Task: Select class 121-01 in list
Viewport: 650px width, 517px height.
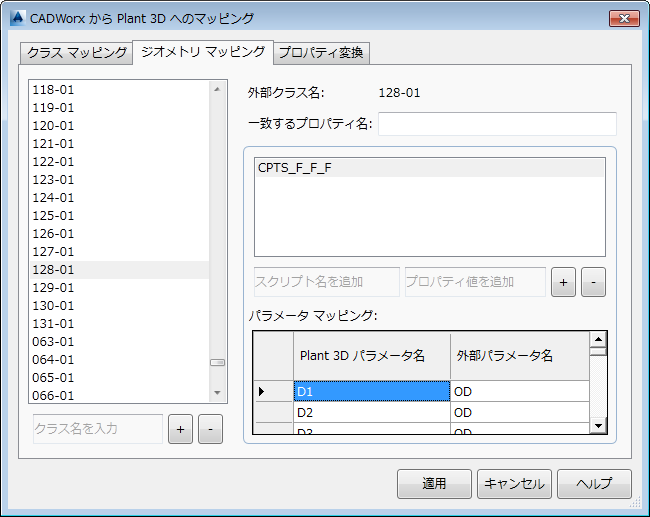Action: (119, 144)
